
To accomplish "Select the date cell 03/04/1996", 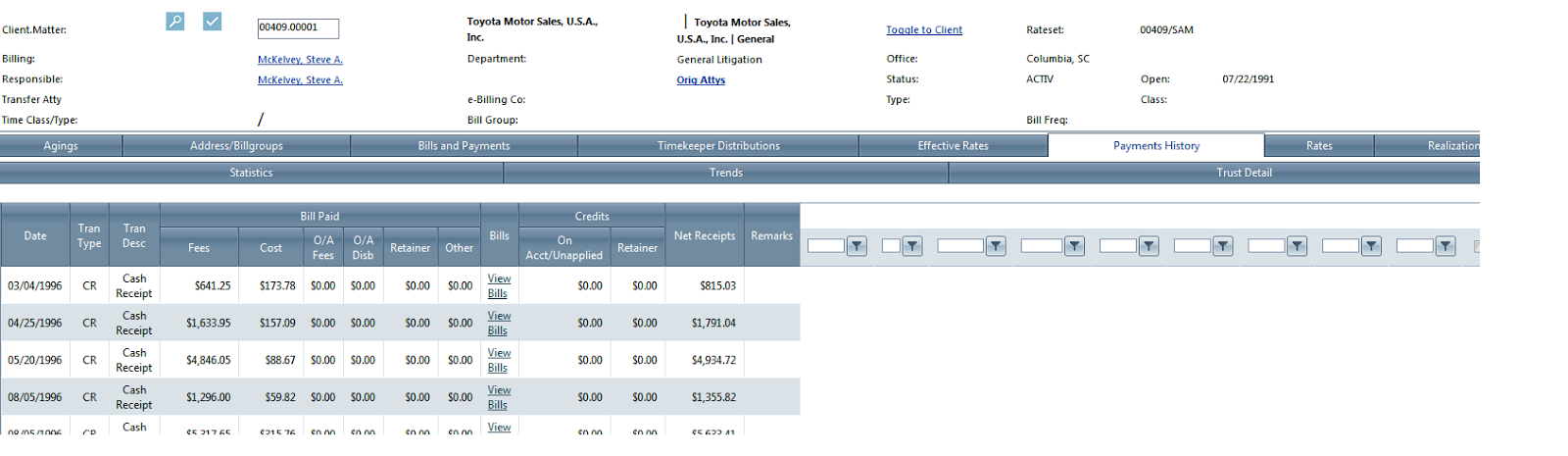I will click(35, 286).
